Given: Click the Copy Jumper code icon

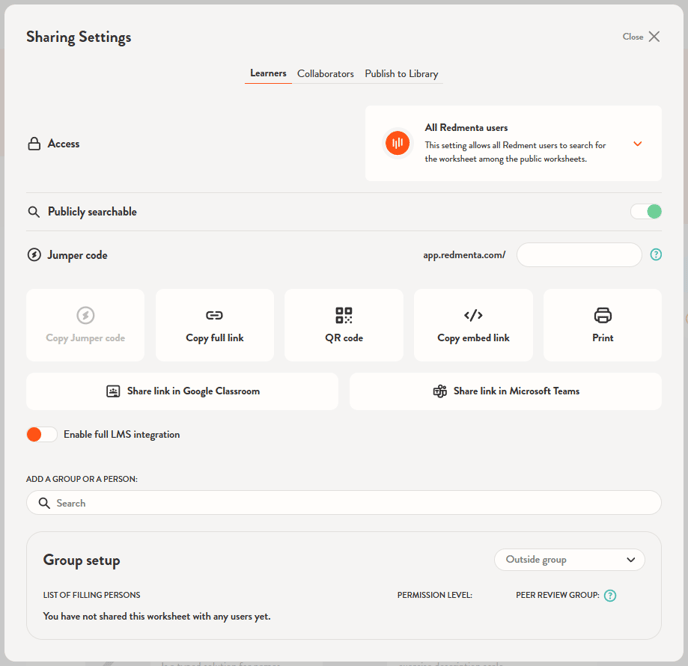Looking at the screenshot, I should click(x=85, y=316).
